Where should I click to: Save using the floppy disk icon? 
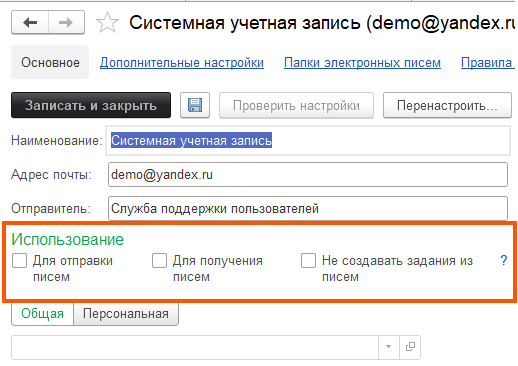[x=195, y=105]
